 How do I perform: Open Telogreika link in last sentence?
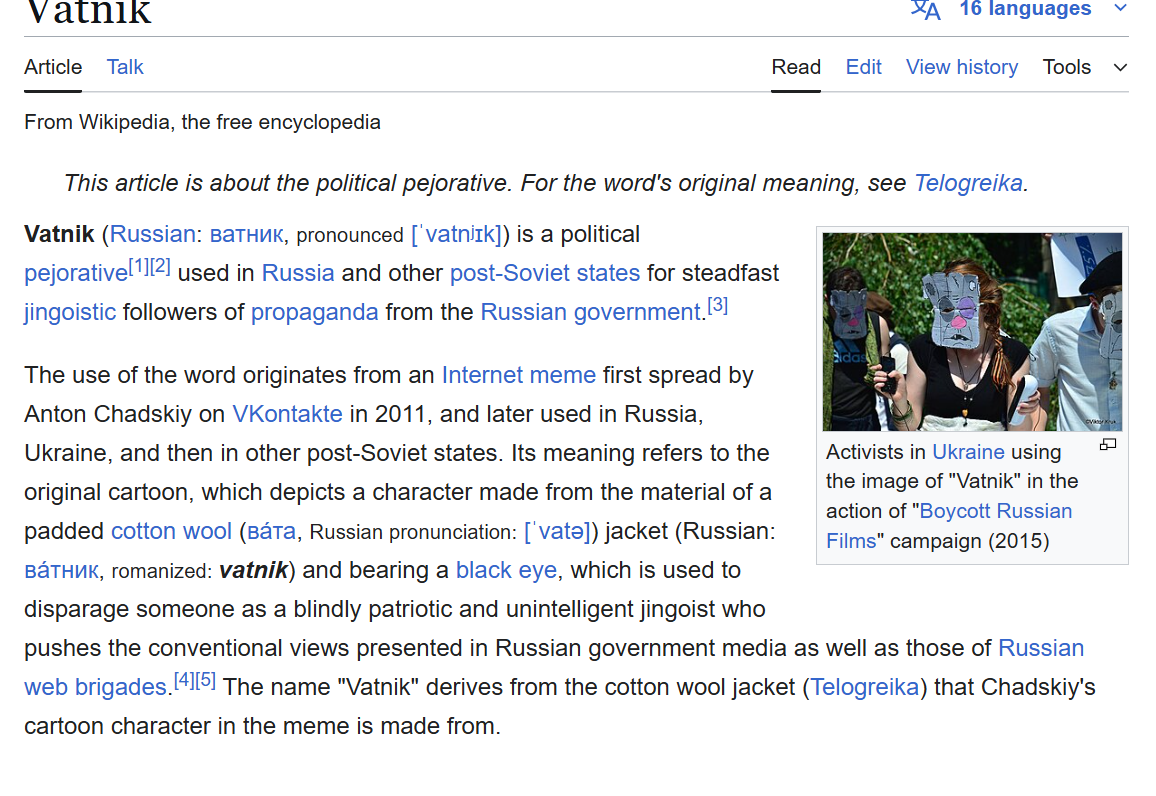865,688
